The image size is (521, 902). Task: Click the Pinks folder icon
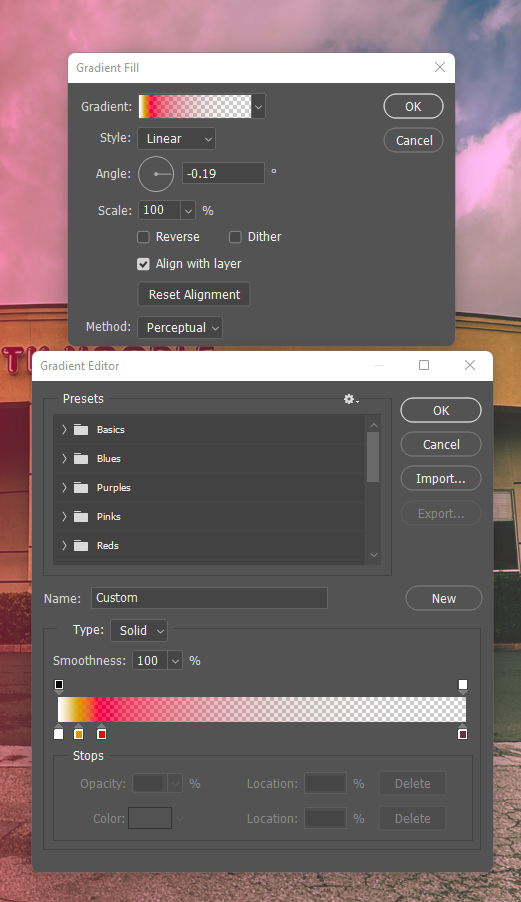81,517
